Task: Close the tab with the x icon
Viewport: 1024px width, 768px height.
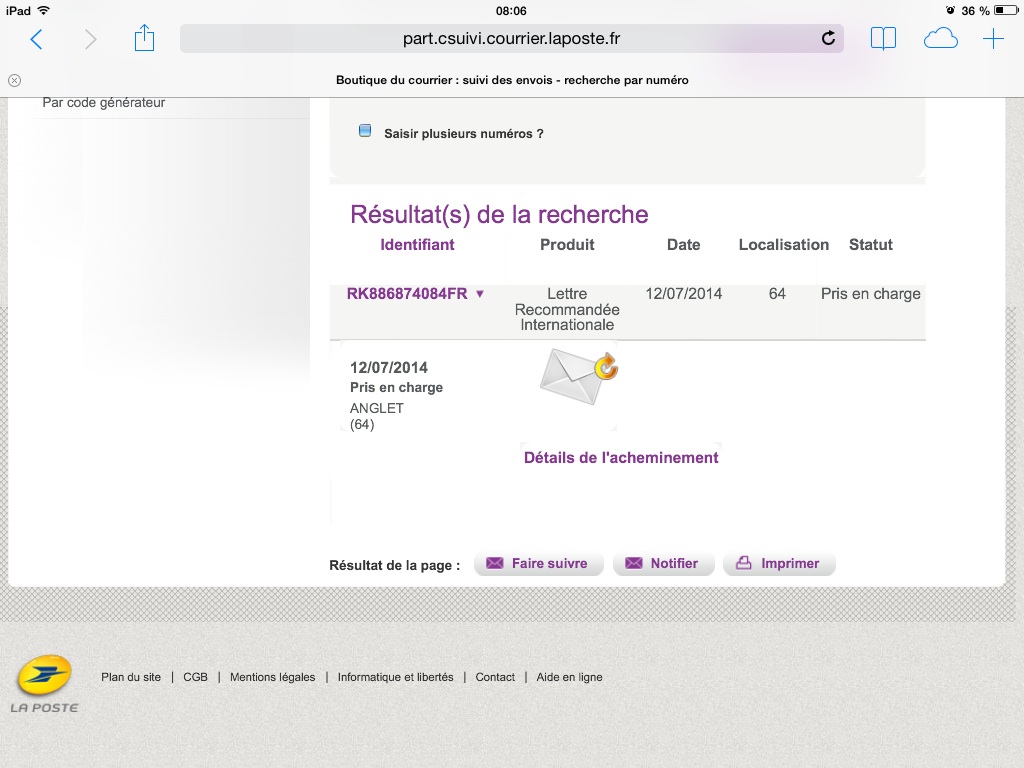Action: pos(14,80)
